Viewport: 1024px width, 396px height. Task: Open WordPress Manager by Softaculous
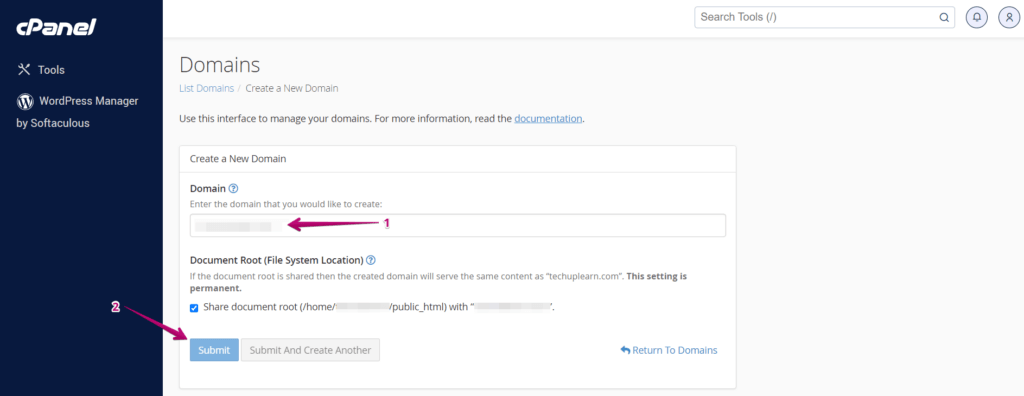(77, 112)
